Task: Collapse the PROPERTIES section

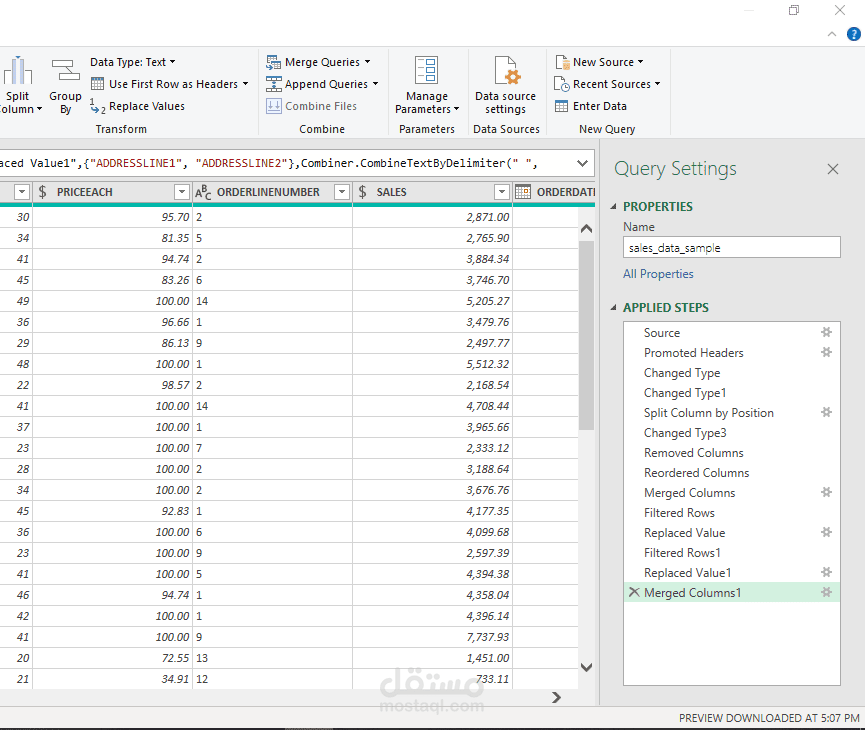Action: point(613,206)
